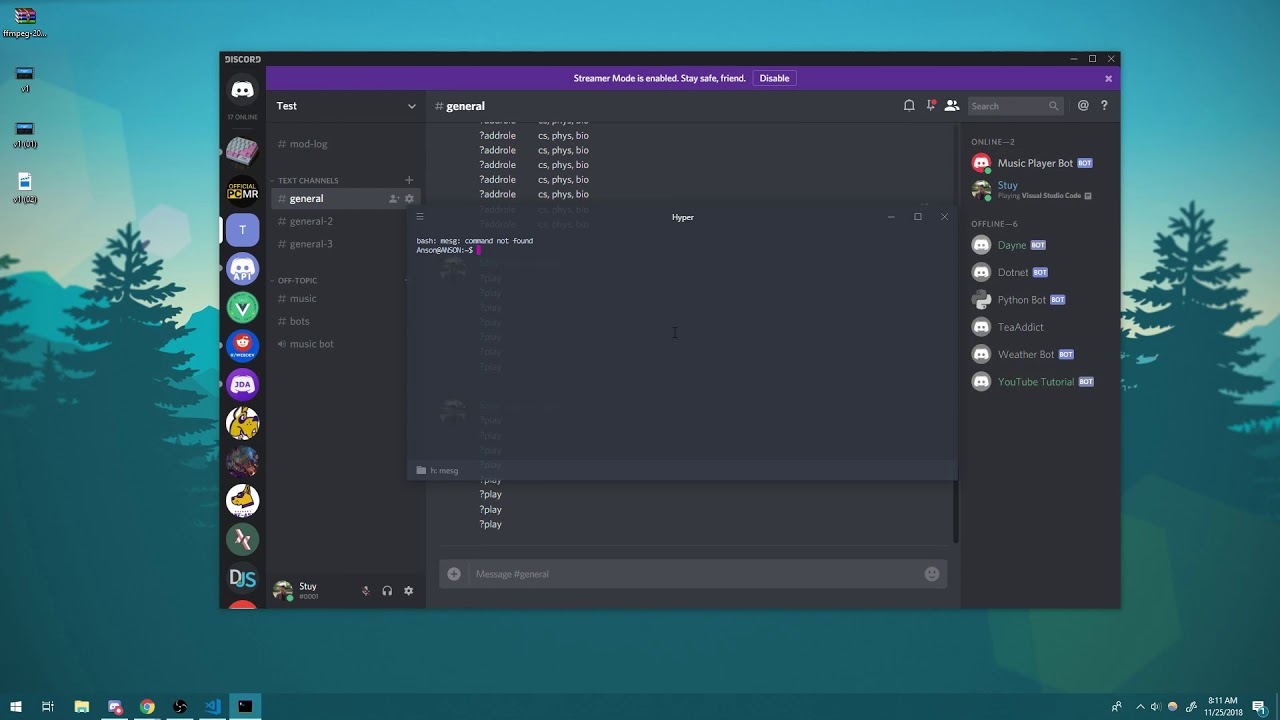Switch to the keyboard-image server icon

coord(242,151)
